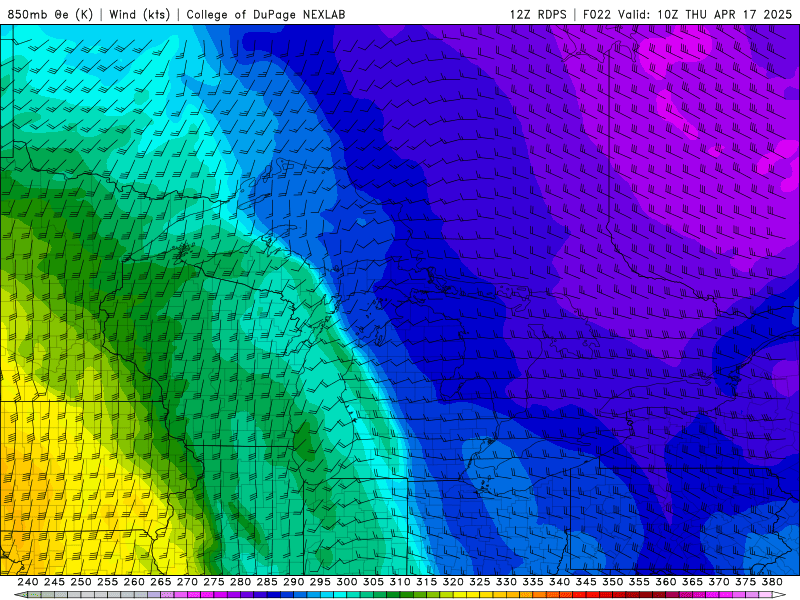Screen dimensions: 800x600
Task: Click the 285 value on the color scale
Action: coord(267,582)
